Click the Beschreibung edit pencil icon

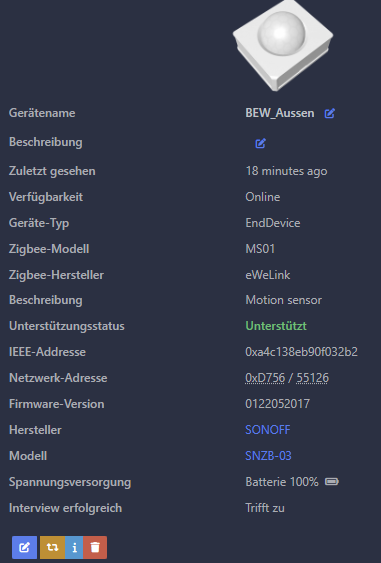(260, 143)
